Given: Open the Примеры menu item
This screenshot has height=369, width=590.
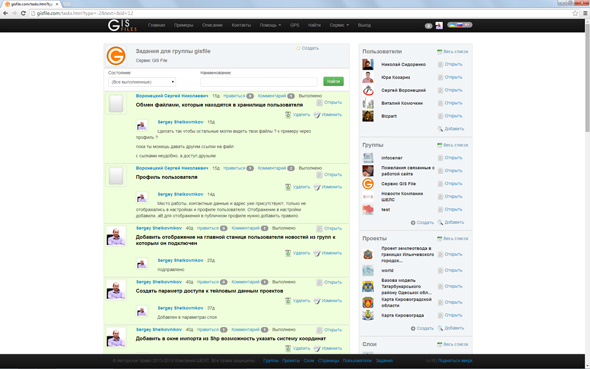Looking at the screenshot, I should 183,25.
